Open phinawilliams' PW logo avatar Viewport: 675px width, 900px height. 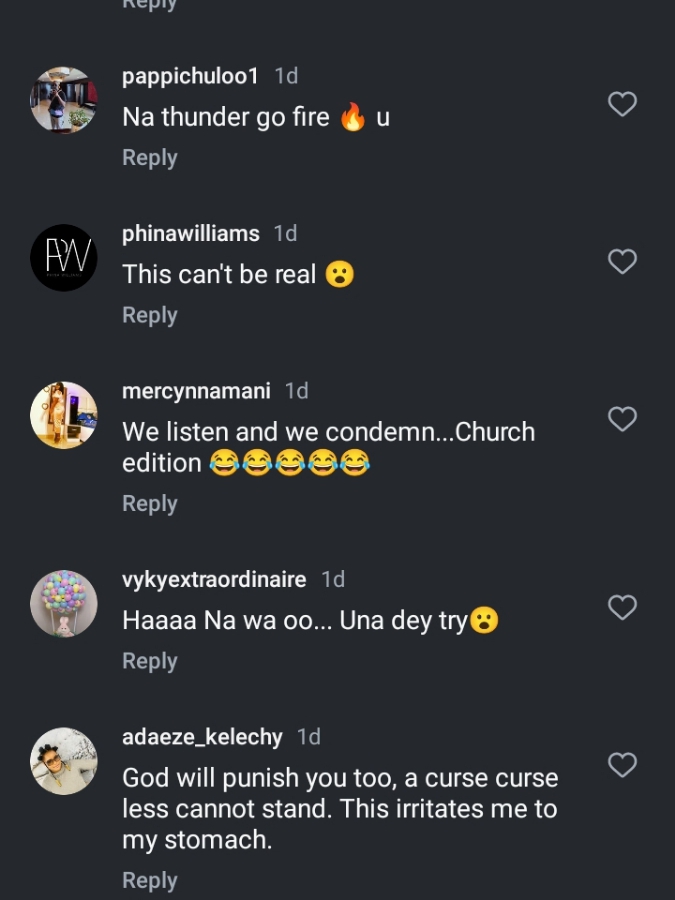(64, 258)
